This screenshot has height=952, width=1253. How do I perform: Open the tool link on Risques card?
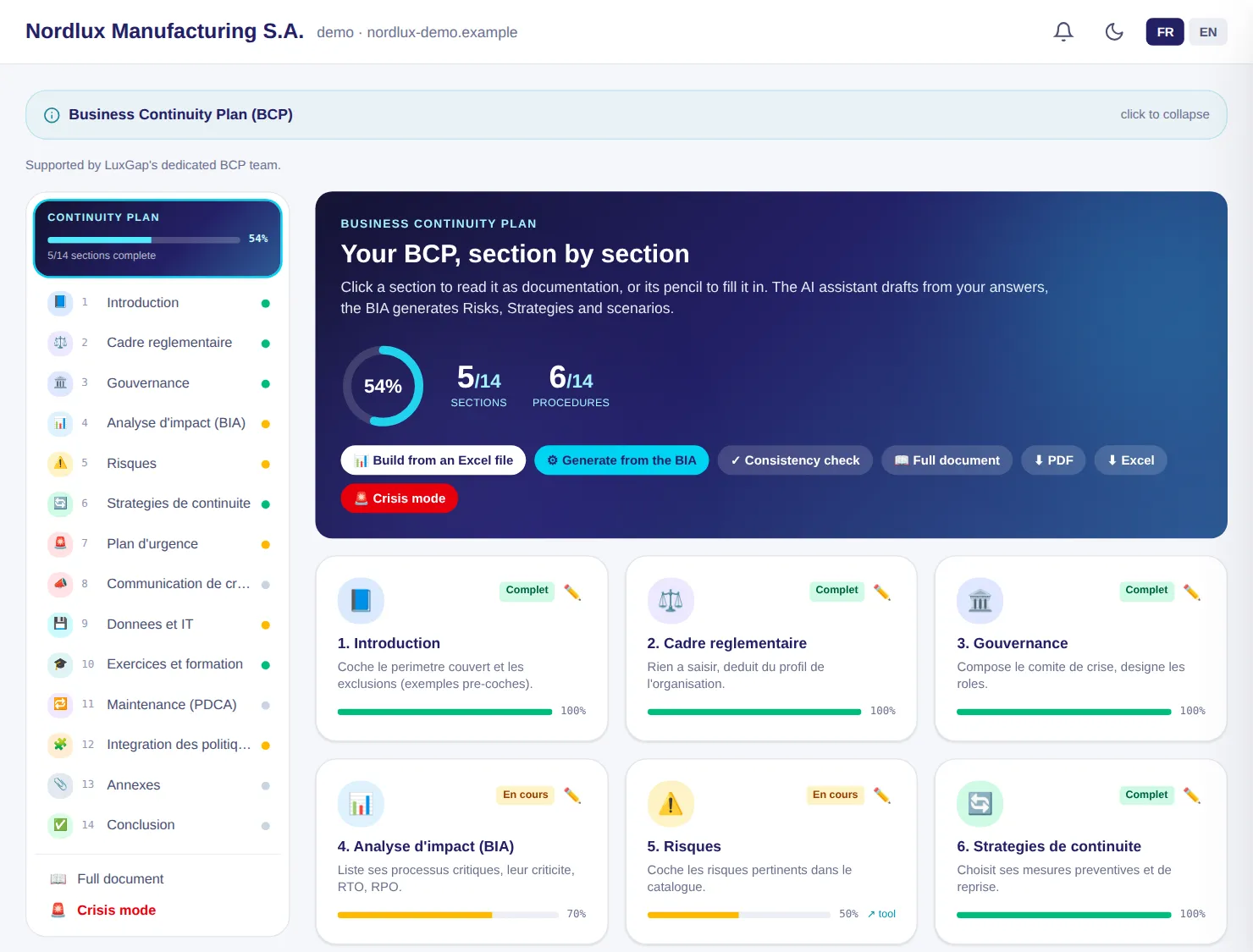[881, 914]
